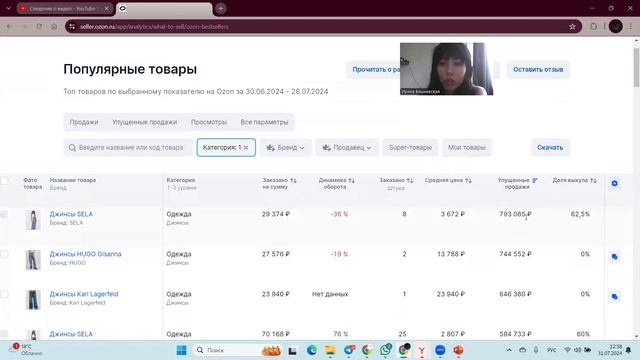Open Бренд filter dropdown

(x=285, y=148)
